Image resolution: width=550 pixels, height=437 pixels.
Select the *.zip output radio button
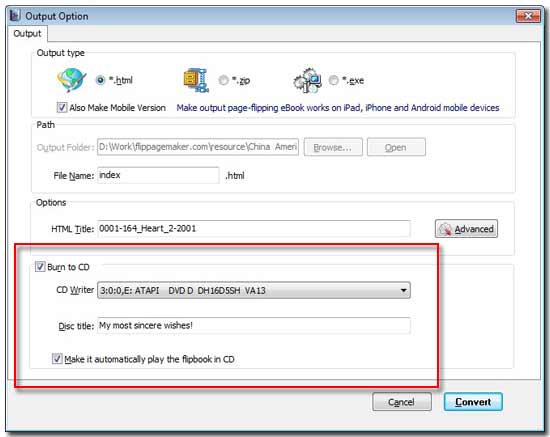click(223, 80)
